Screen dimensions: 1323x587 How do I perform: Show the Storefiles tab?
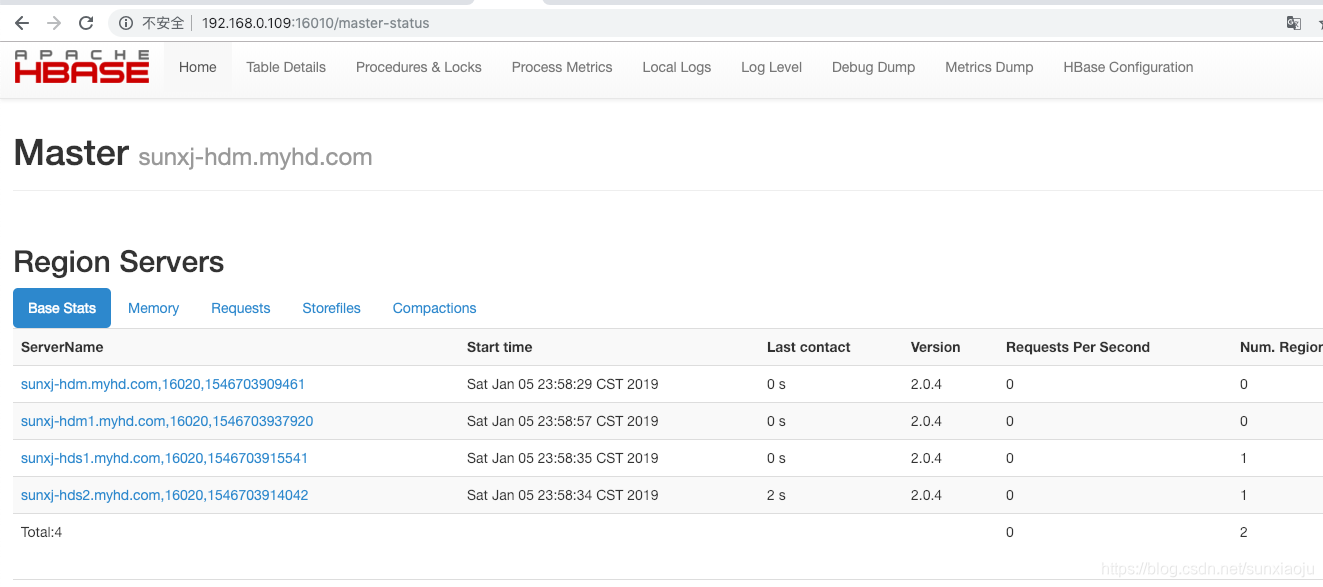[331, 308]
